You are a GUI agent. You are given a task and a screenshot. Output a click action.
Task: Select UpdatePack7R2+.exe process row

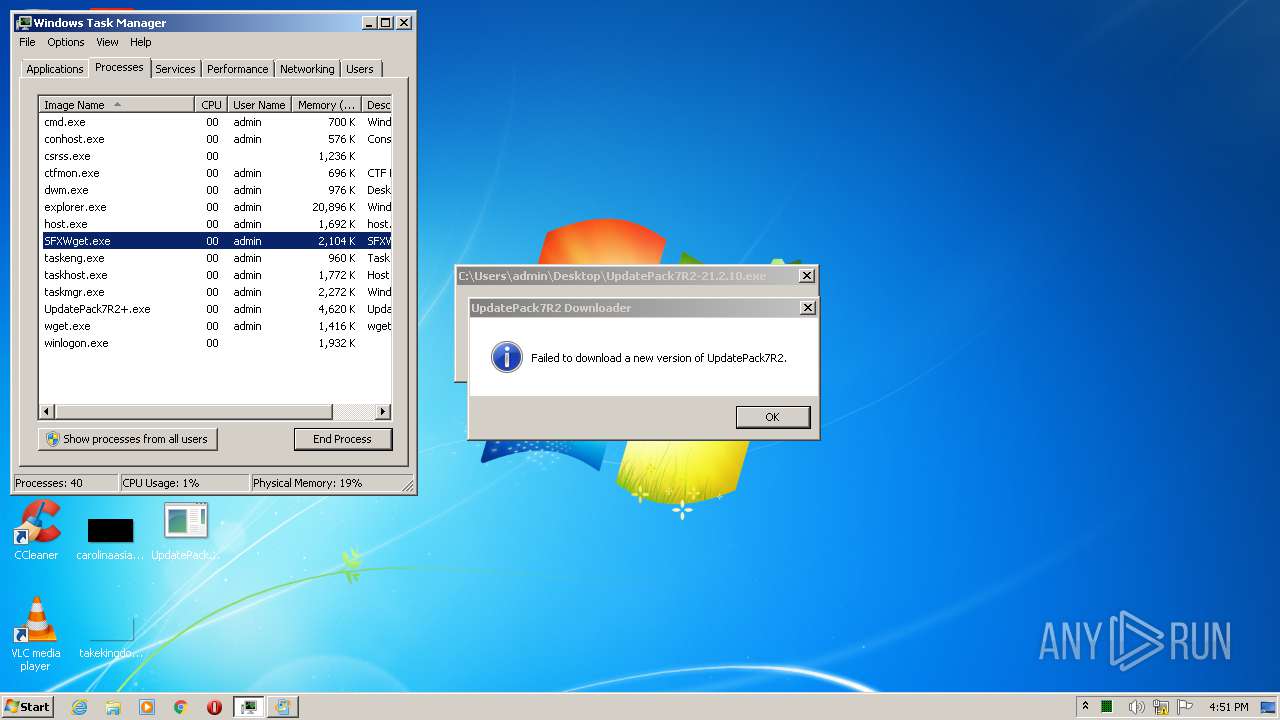tap(215, 309)
